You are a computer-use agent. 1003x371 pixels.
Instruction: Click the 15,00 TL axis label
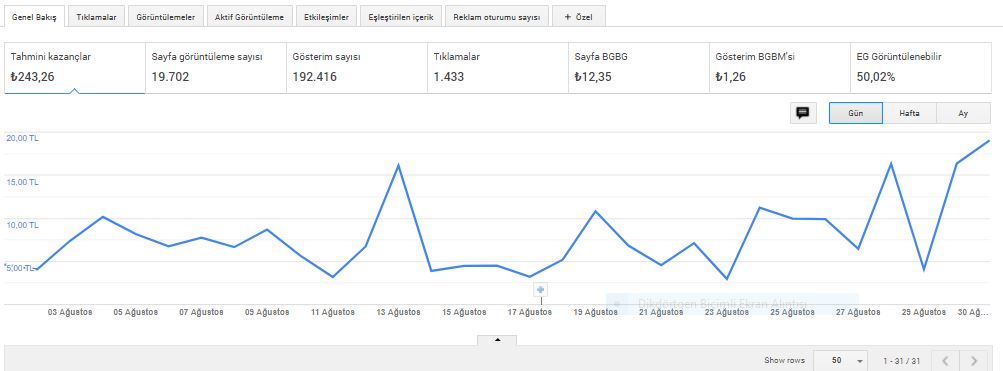coord(22,182)
